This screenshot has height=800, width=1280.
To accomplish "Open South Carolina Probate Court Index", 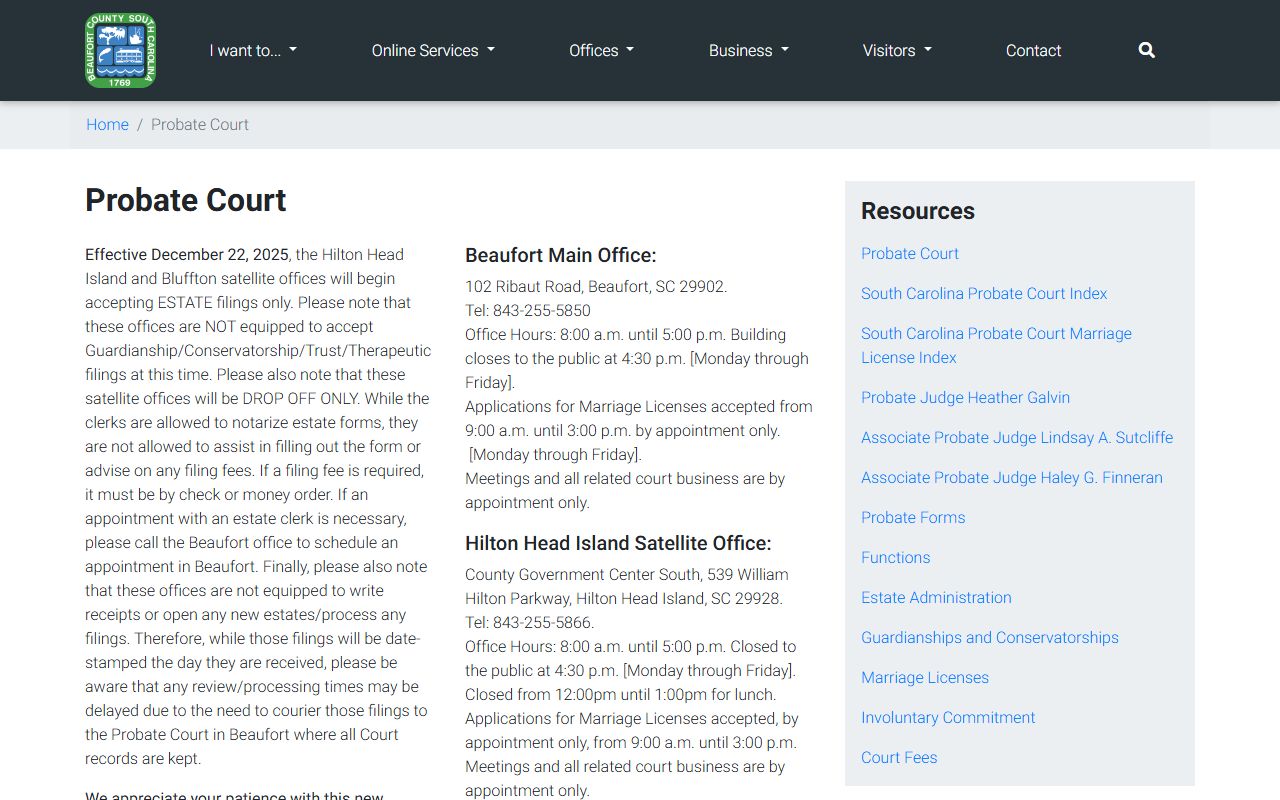I will 984,293.
